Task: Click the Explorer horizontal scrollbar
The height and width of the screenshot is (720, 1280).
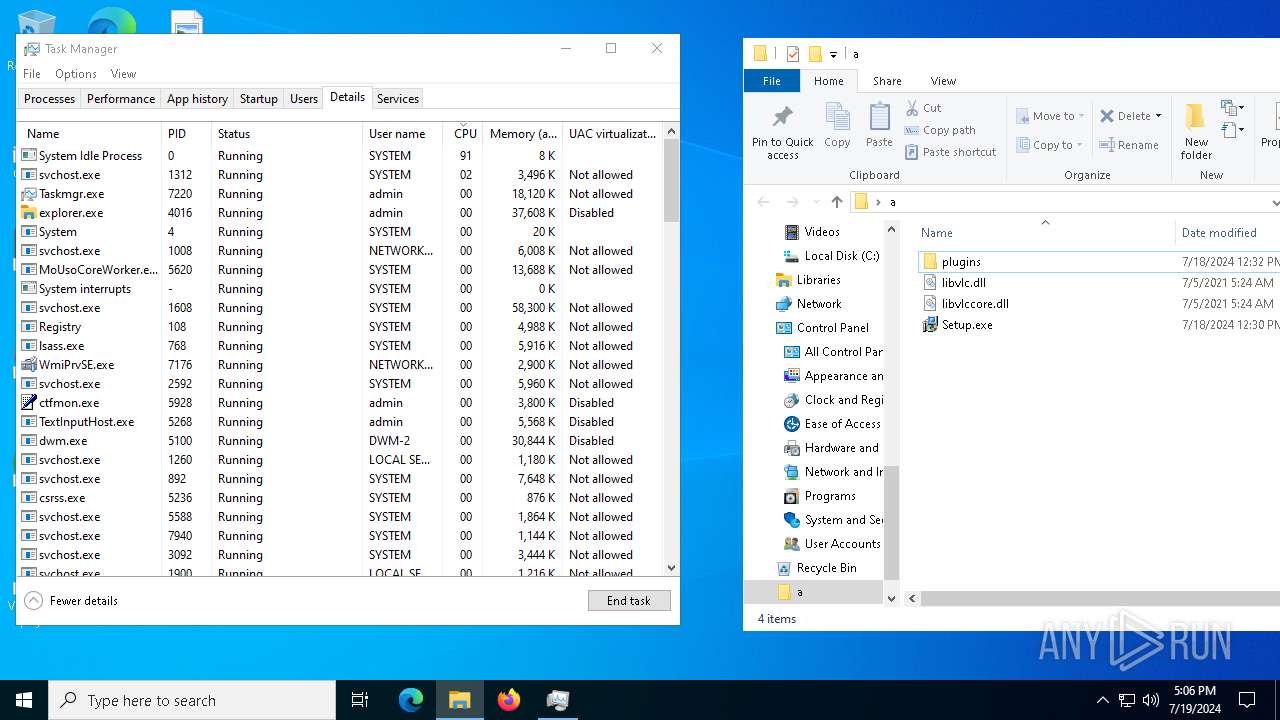Action: tap(1100, 598)
